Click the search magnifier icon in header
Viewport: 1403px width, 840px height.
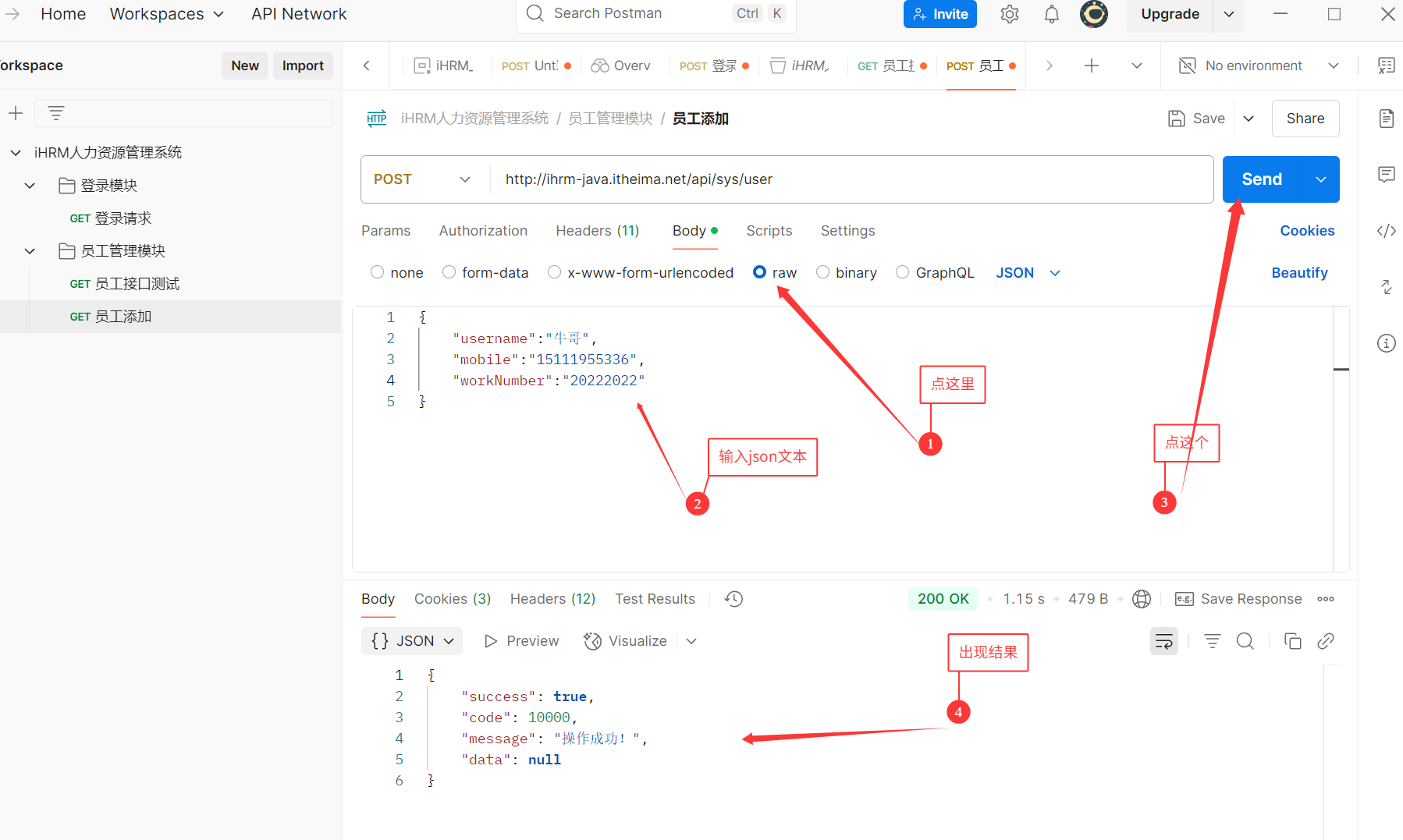pos(535,13)
